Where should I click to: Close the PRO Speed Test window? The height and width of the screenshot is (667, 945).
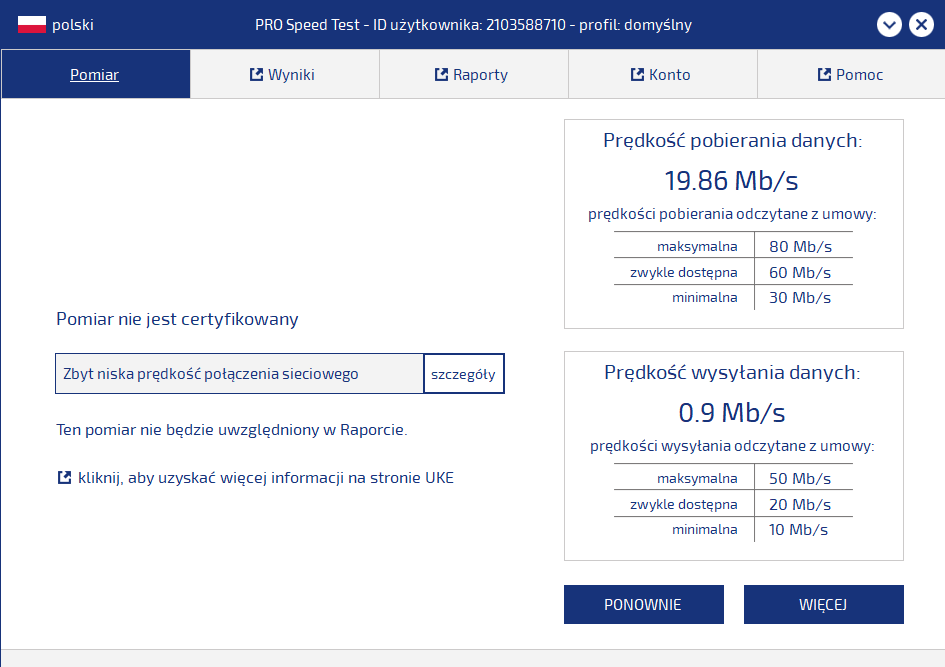coord(921,25)
